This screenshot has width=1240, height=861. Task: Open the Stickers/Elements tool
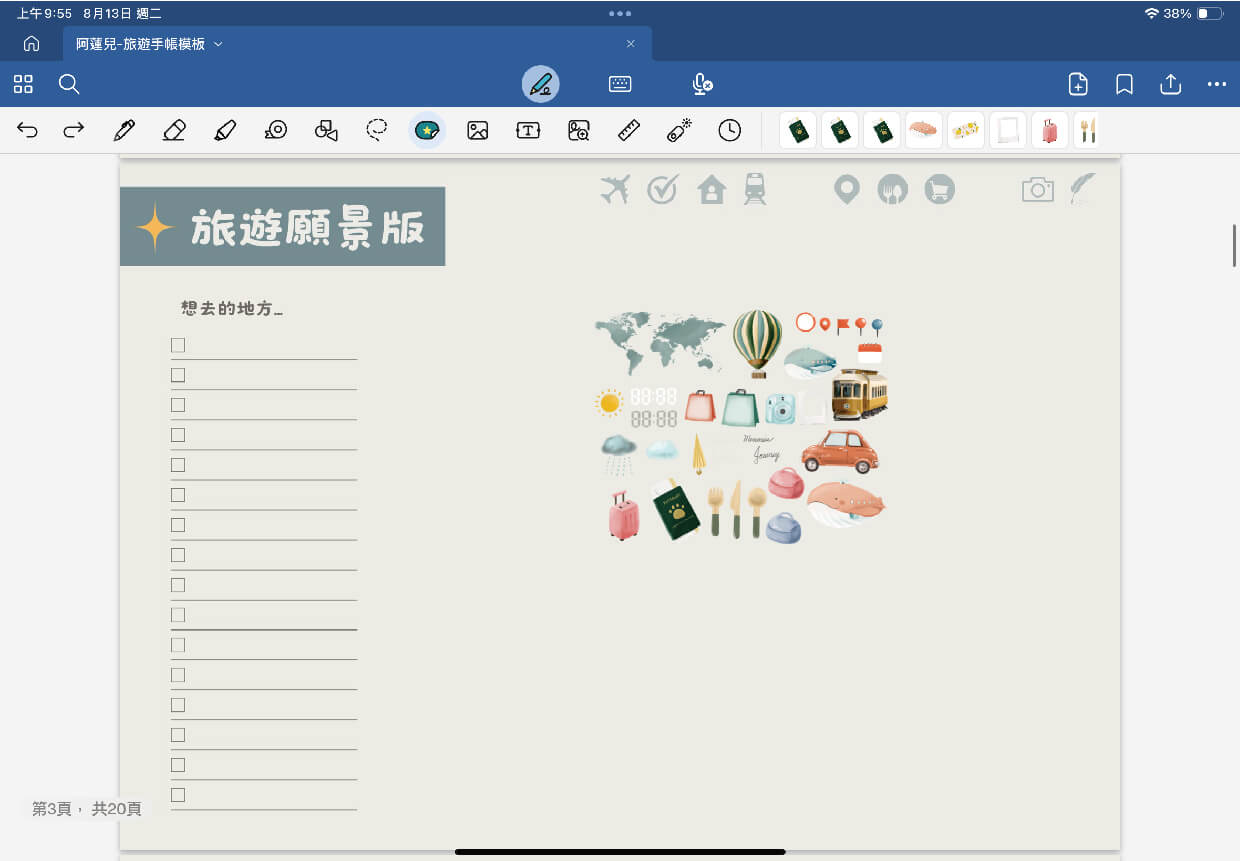tap(427, 130)
